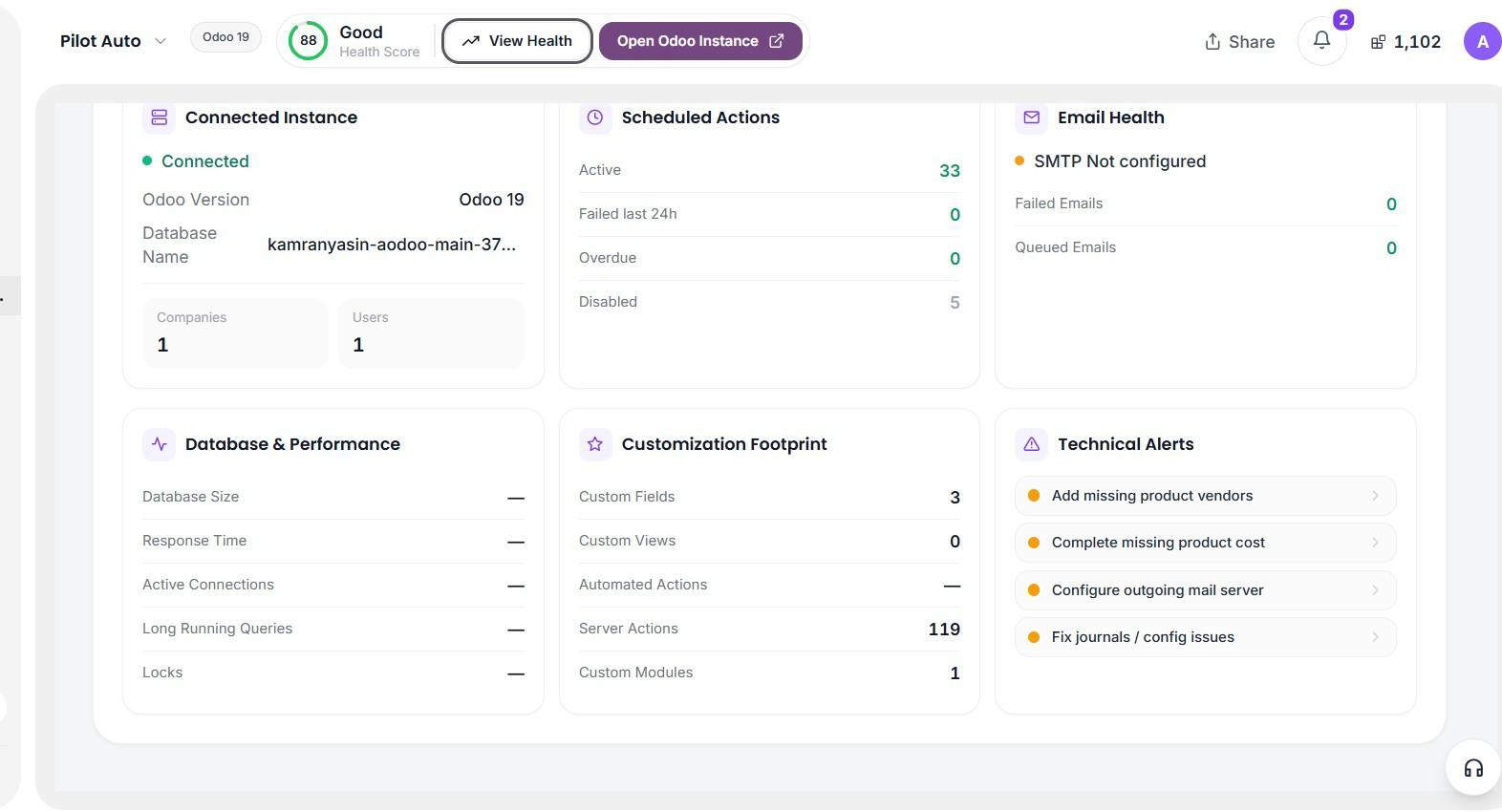This screenshot has height=812, width=1502.
Task: Click the headset support icon
Action: 1473,768
